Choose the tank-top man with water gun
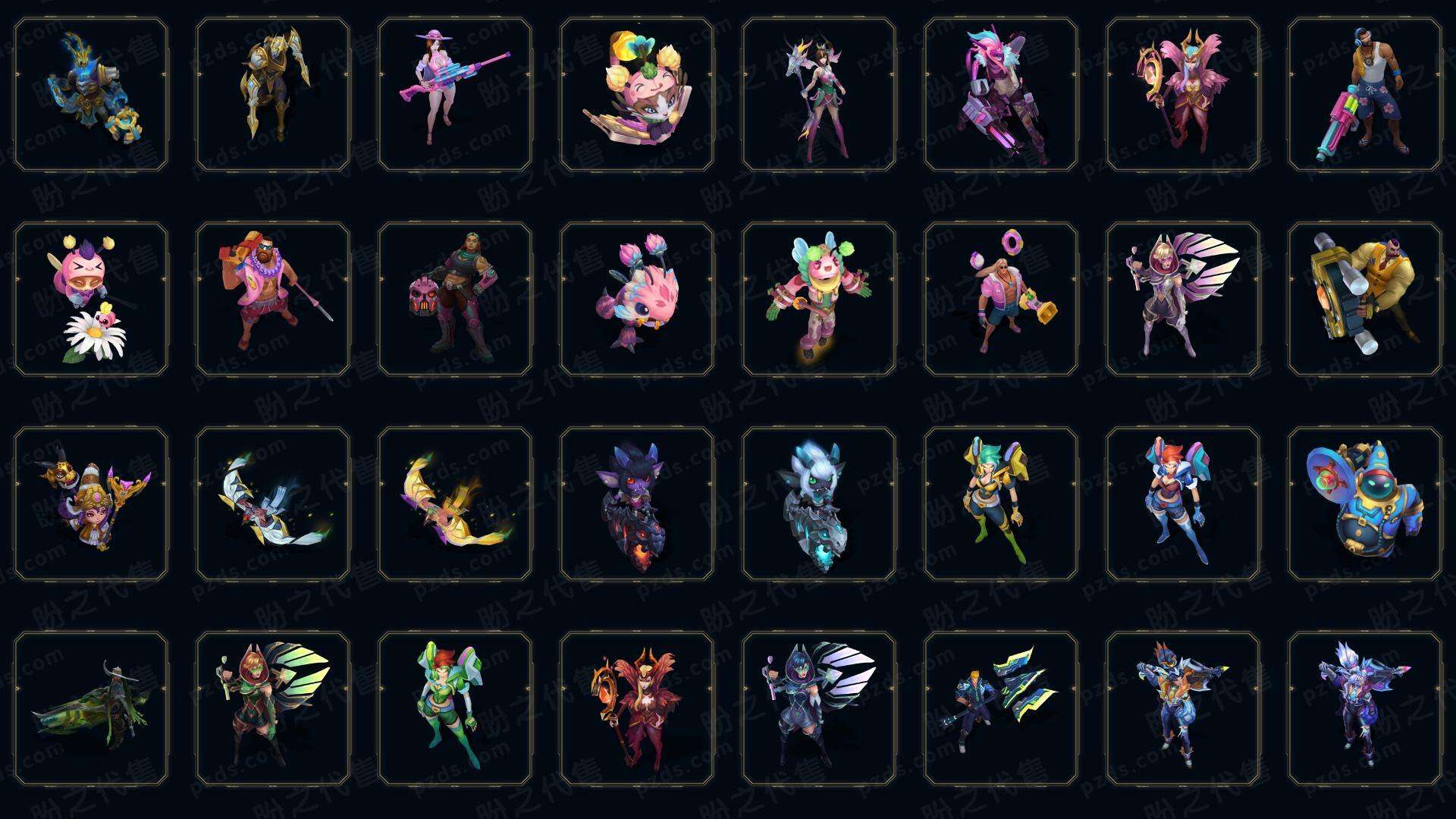1456x819 pixels. tap(1365, 95)
